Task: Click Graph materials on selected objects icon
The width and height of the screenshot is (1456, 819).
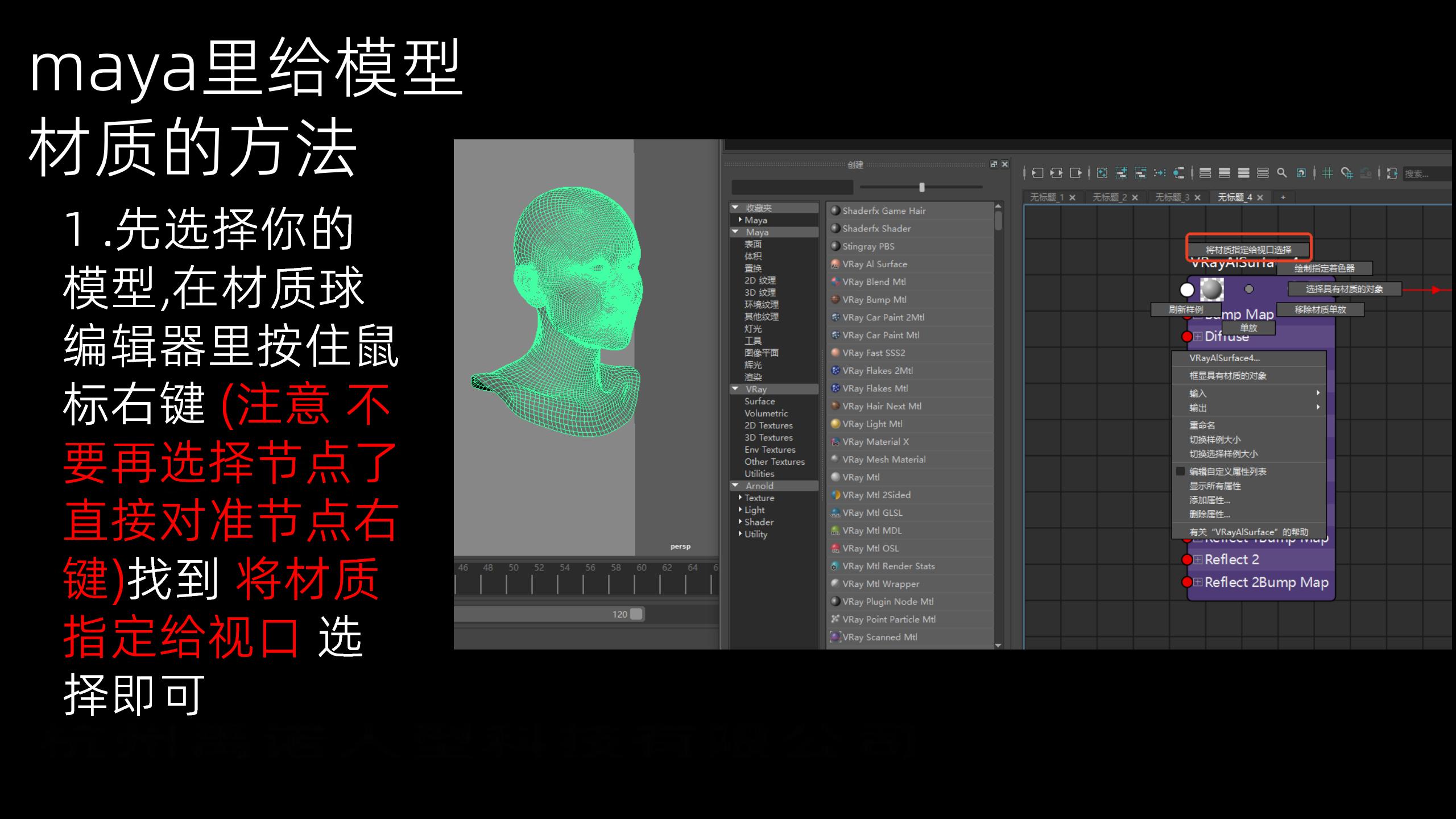Action: point(1178,173)
